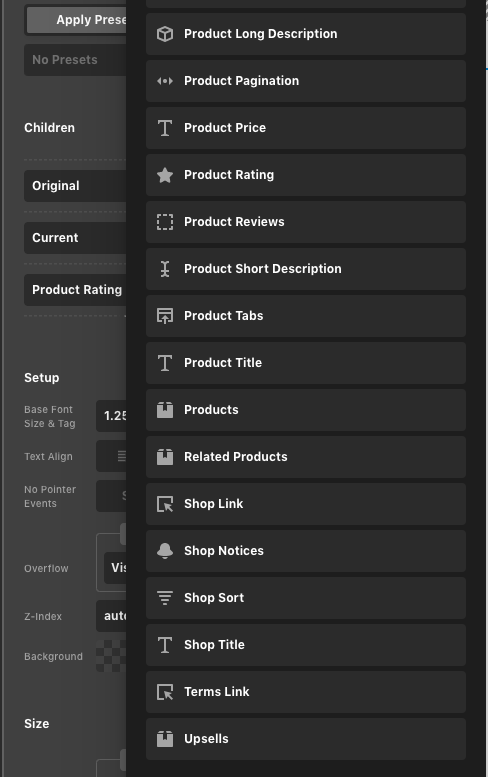Click the Shop Notices bell icon
Viewport: 488px width, 777px height.
[x=165, y=551]
